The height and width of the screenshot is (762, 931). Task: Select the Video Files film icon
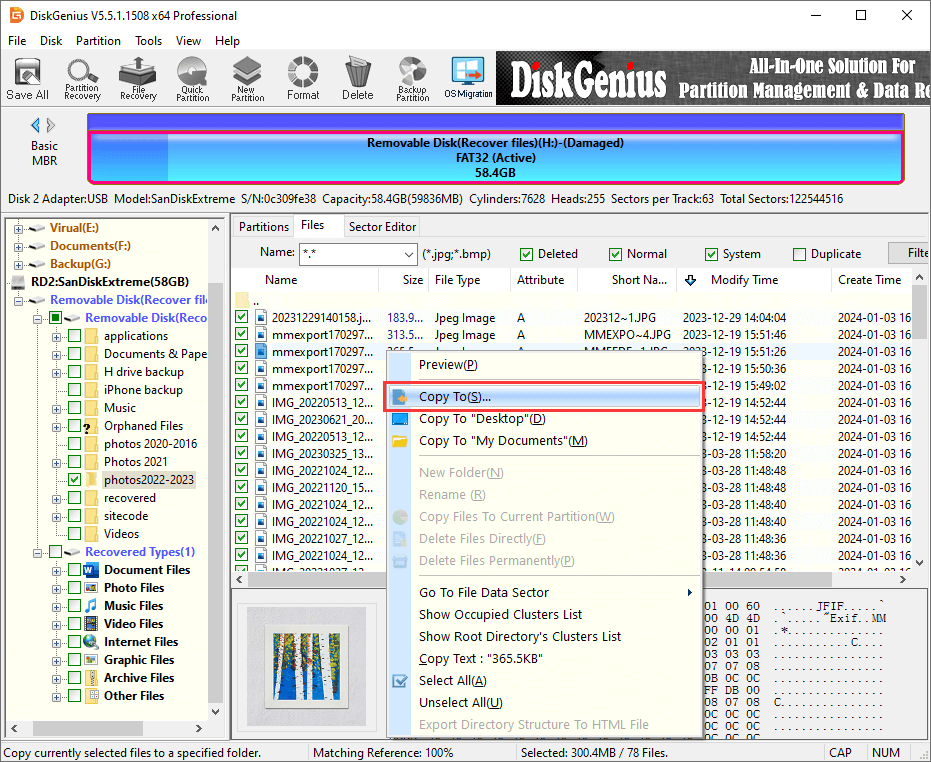pyautogui.click(x=91, y=624)
